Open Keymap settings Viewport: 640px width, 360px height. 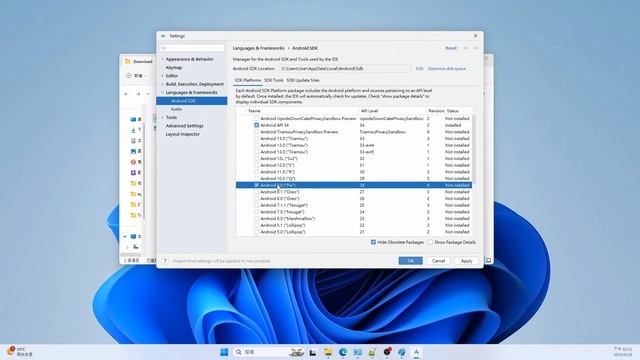tap(174, 68)
